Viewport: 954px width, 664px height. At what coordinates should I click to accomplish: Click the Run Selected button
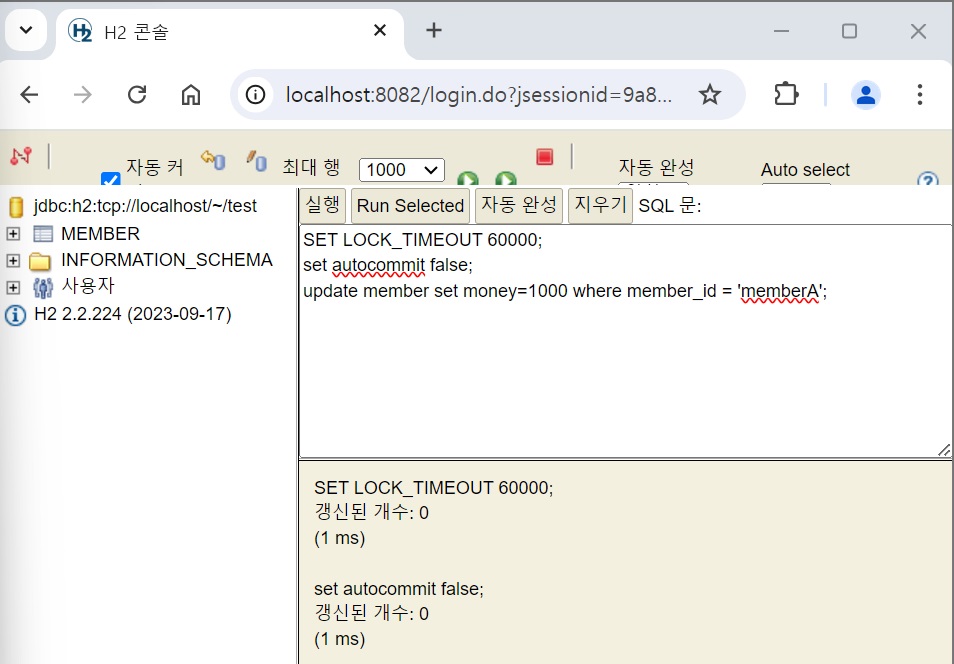410,206
